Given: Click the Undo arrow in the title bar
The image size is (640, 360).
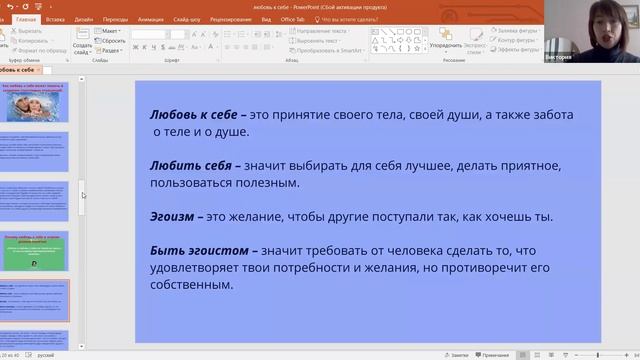Looking at the screenshot, I should coord(10,7).
